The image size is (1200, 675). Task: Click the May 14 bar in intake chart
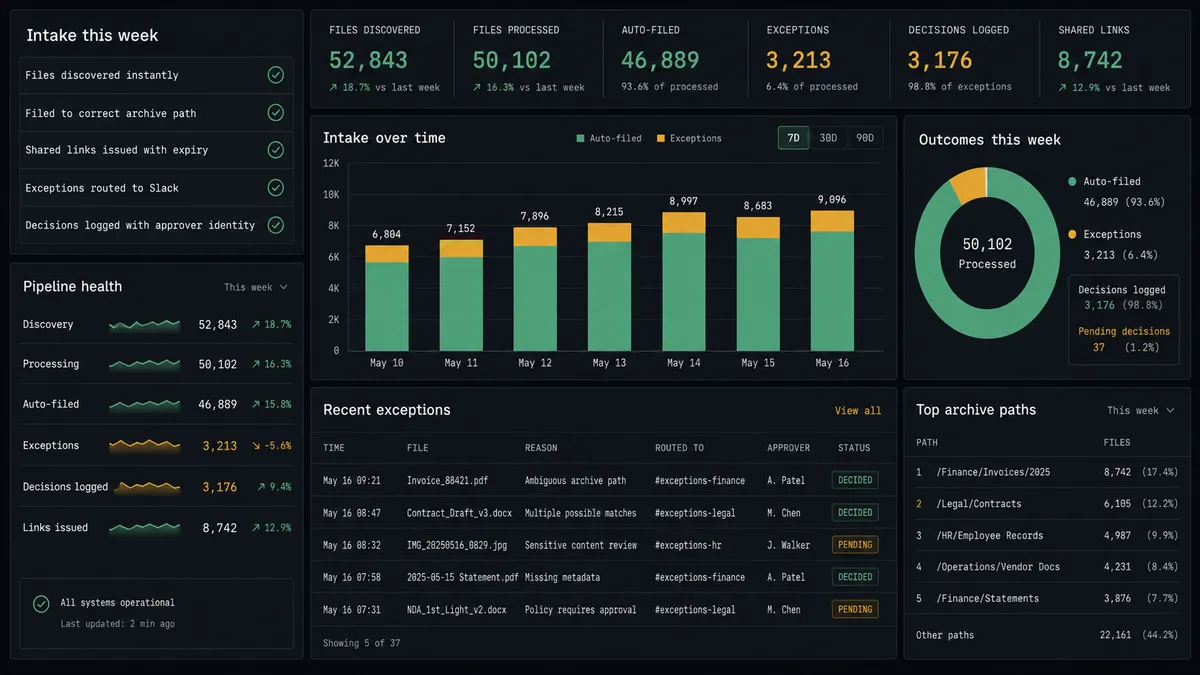coord(683,281)
